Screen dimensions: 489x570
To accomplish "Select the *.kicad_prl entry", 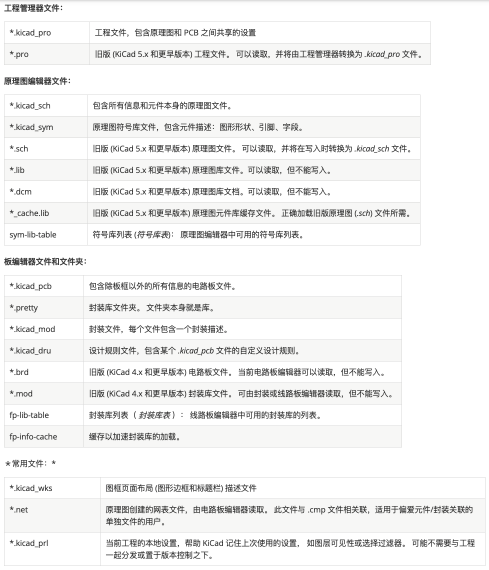I will click(x=52, y=549).
